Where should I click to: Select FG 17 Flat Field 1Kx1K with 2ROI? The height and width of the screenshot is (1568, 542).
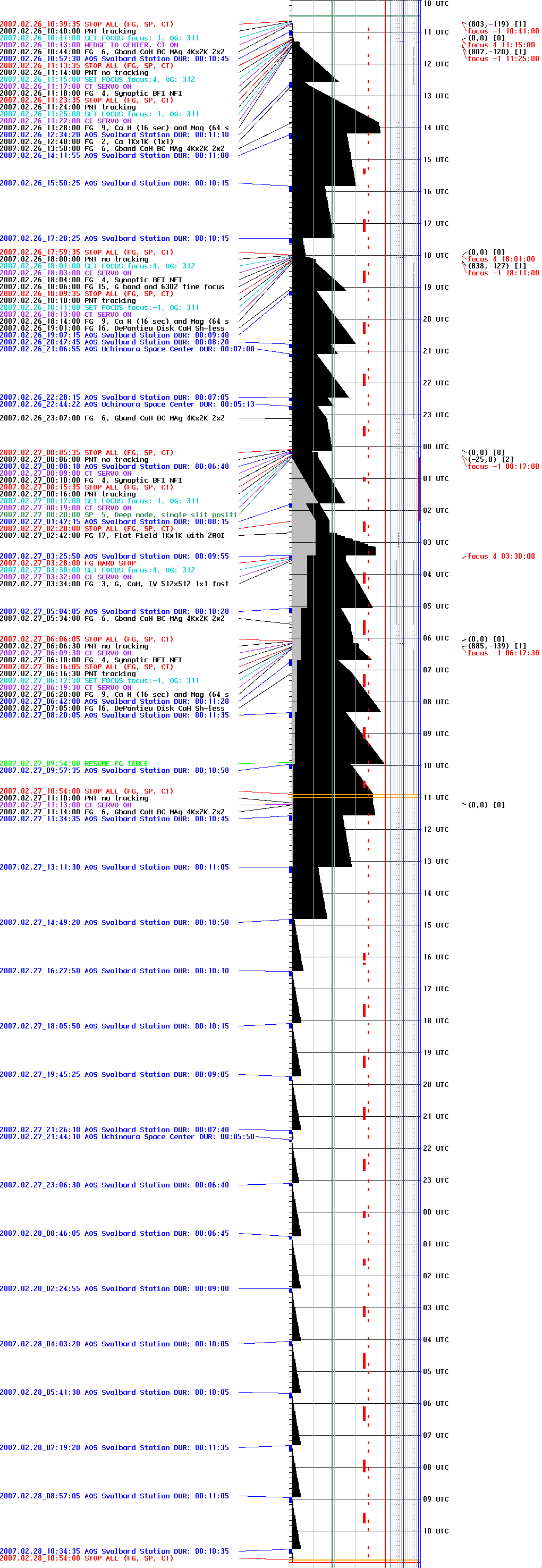pyautogui.click(x=112, y=536)
